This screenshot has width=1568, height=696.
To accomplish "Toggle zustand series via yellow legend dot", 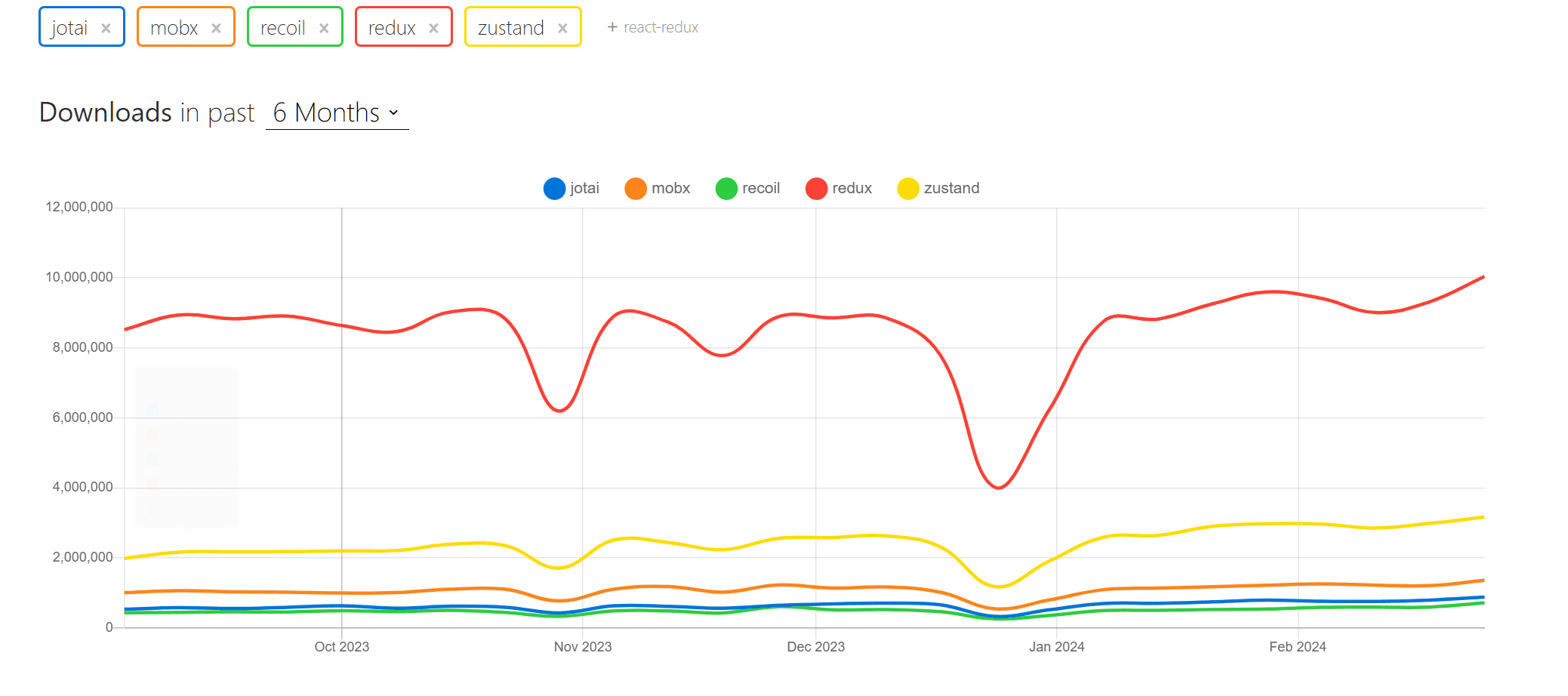I will 907,189.
